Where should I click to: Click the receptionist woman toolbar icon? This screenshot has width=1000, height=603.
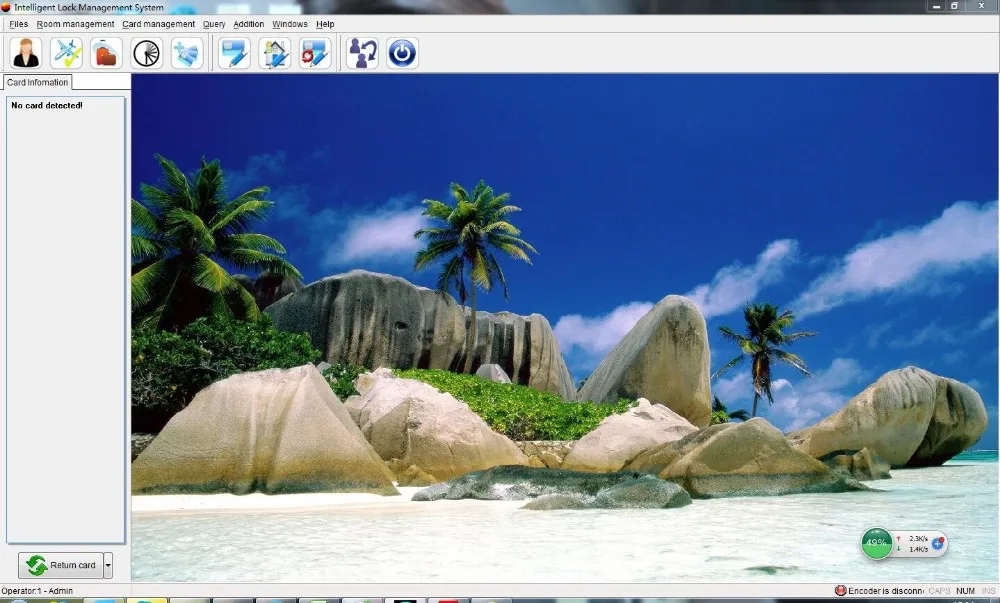click(x=26, y=52)
